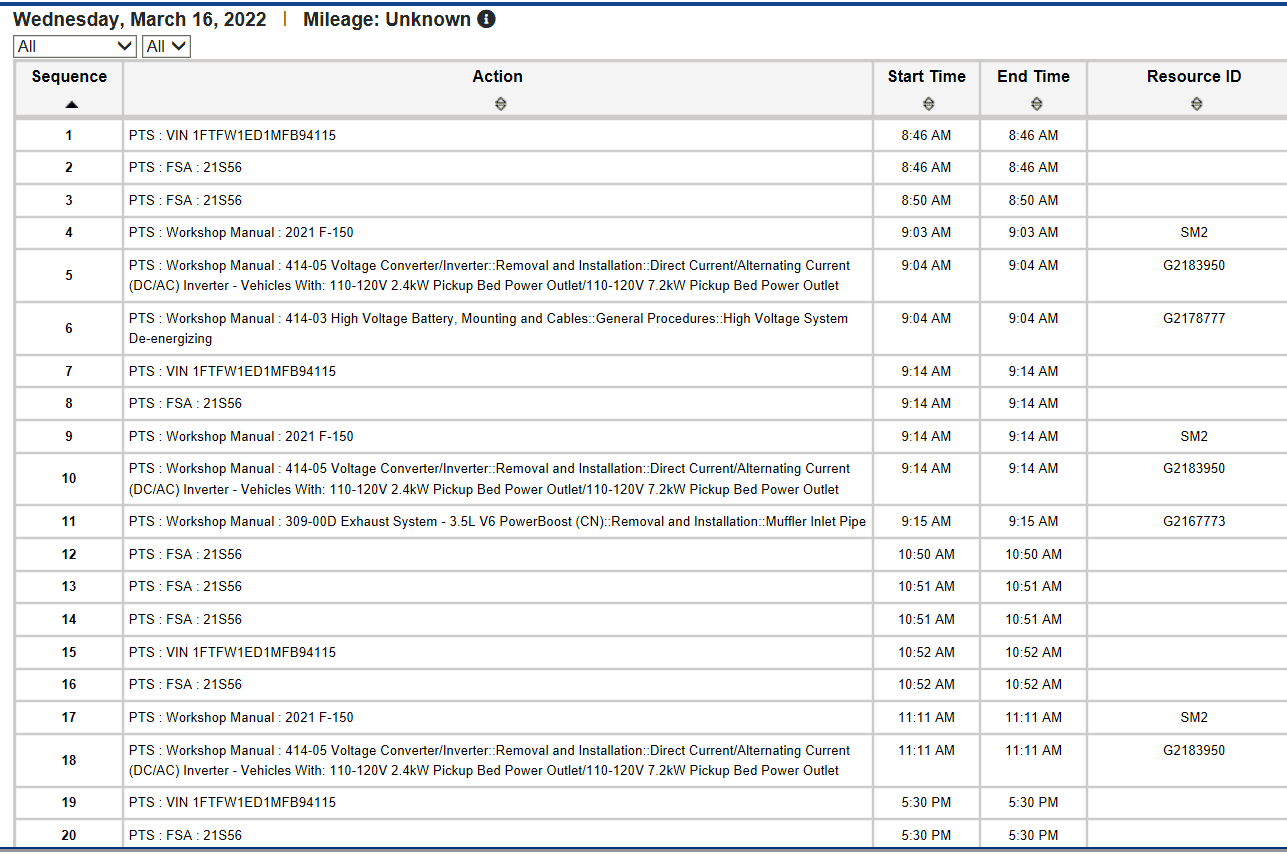This screenshot has height=854, width=1287.
Task: Select the 414-05 Voltage Converter action in sequence 10
Action: click(x=489, y=478)
